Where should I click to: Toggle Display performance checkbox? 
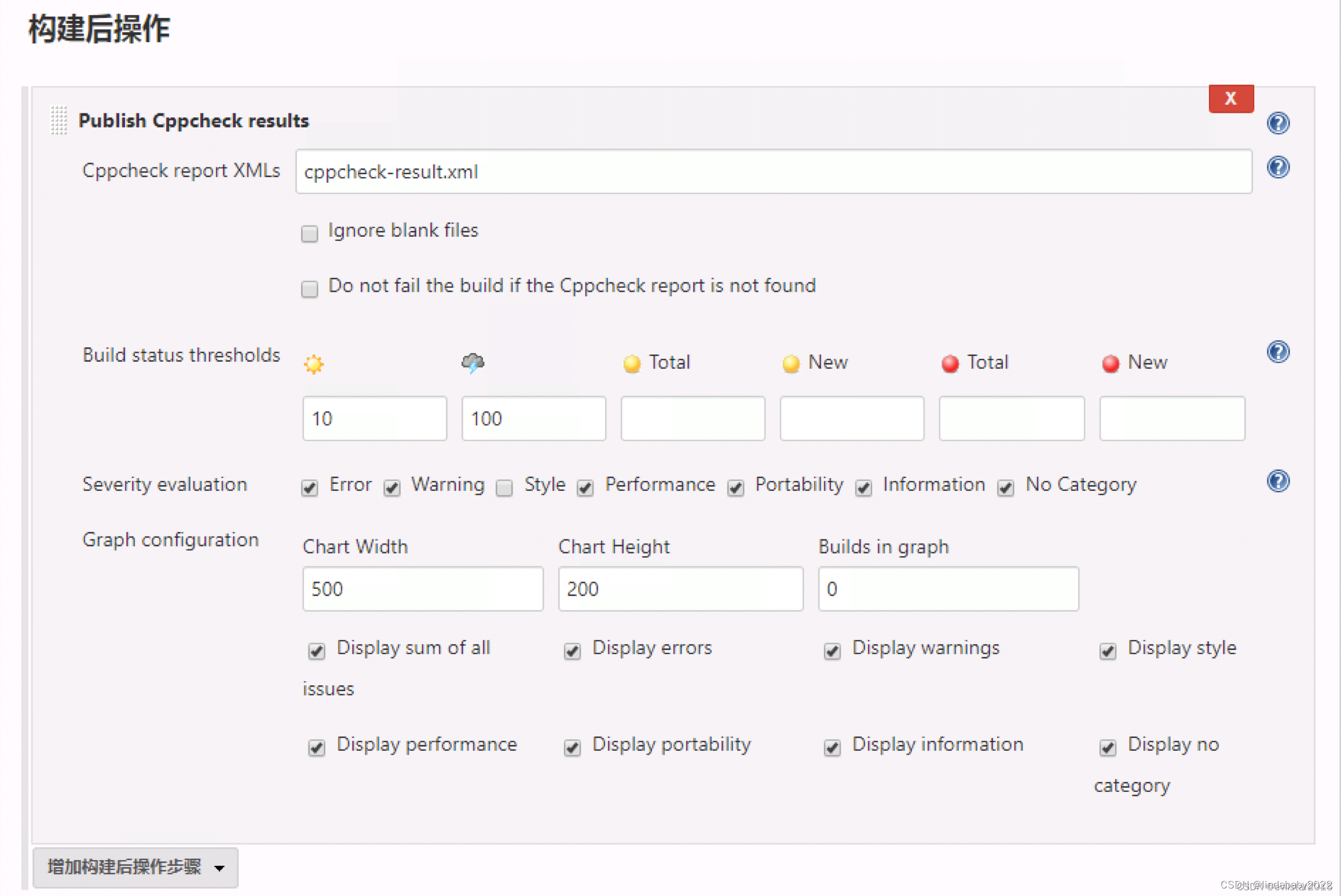(x=317, y=748)
